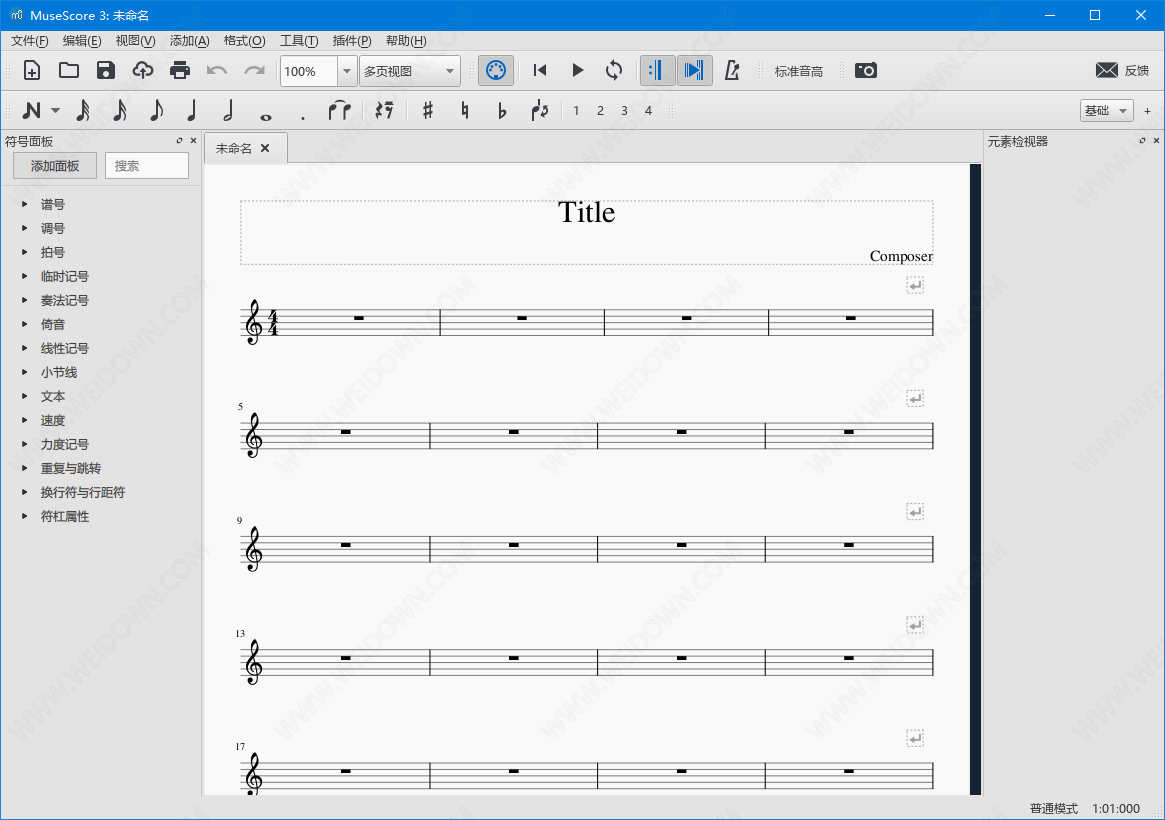Rewind playback to start

[540, 71]
